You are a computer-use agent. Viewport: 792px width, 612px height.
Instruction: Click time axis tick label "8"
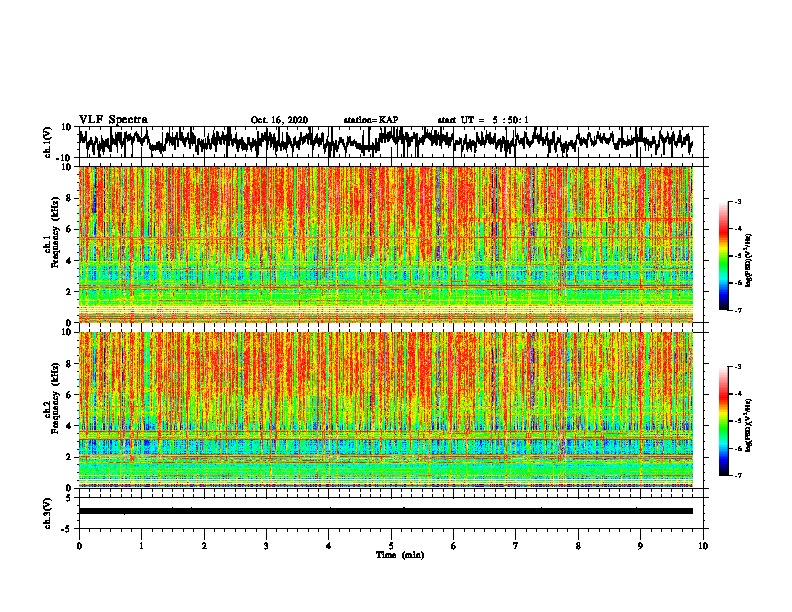click(x=578, y=546)
